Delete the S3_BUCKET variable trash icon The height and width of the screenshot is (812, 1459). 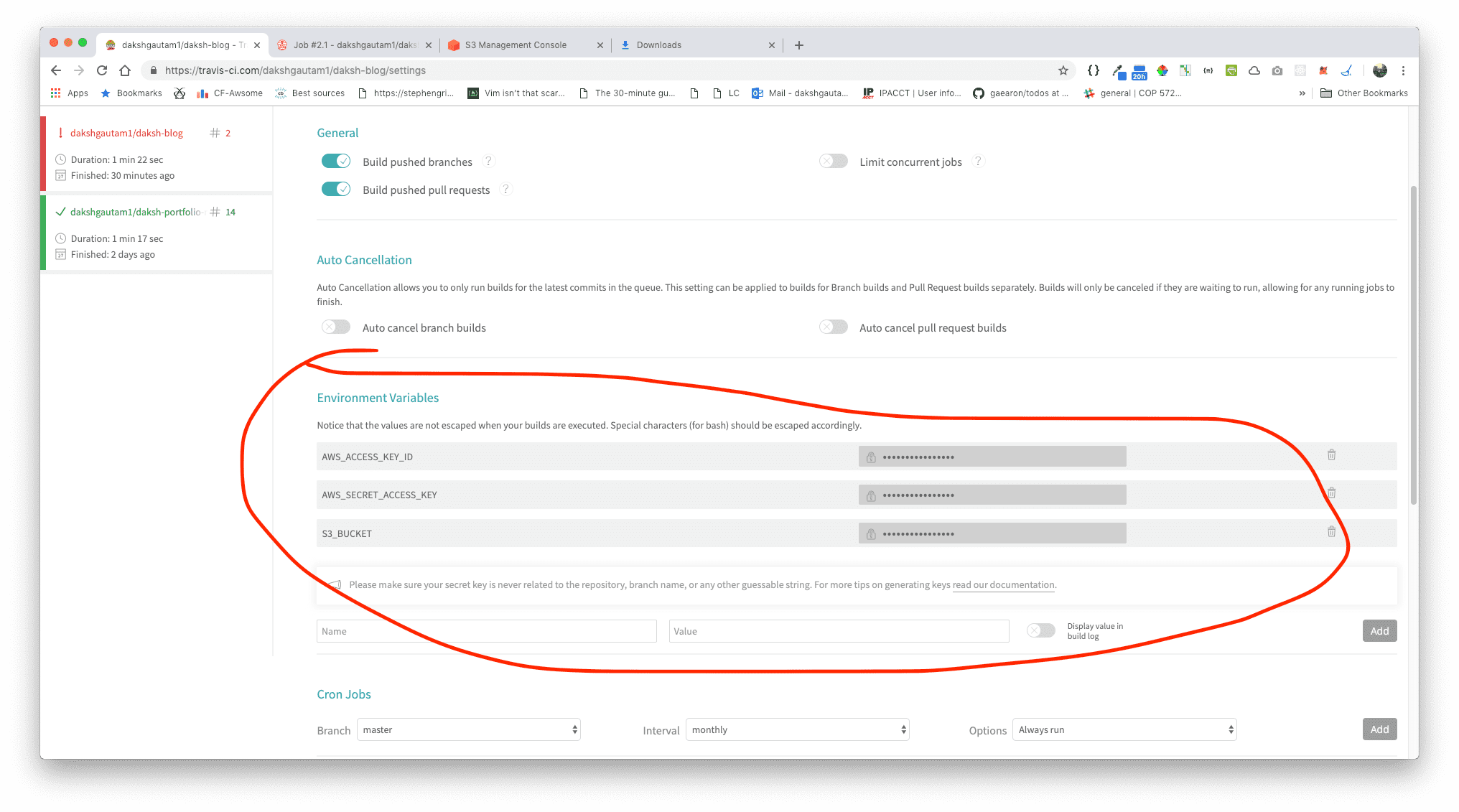click(x=1331, y=531)
